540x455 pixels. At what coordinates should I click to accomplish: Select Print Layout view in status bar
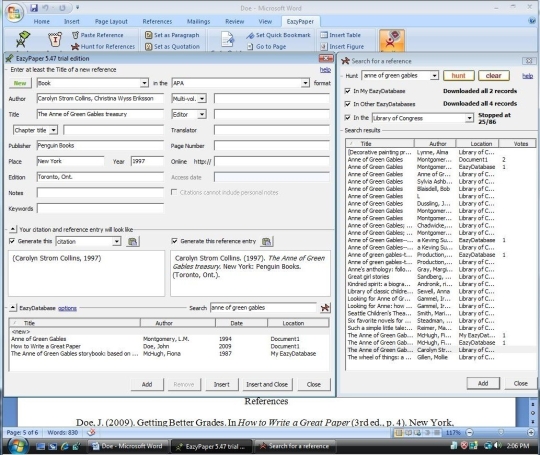398,433
